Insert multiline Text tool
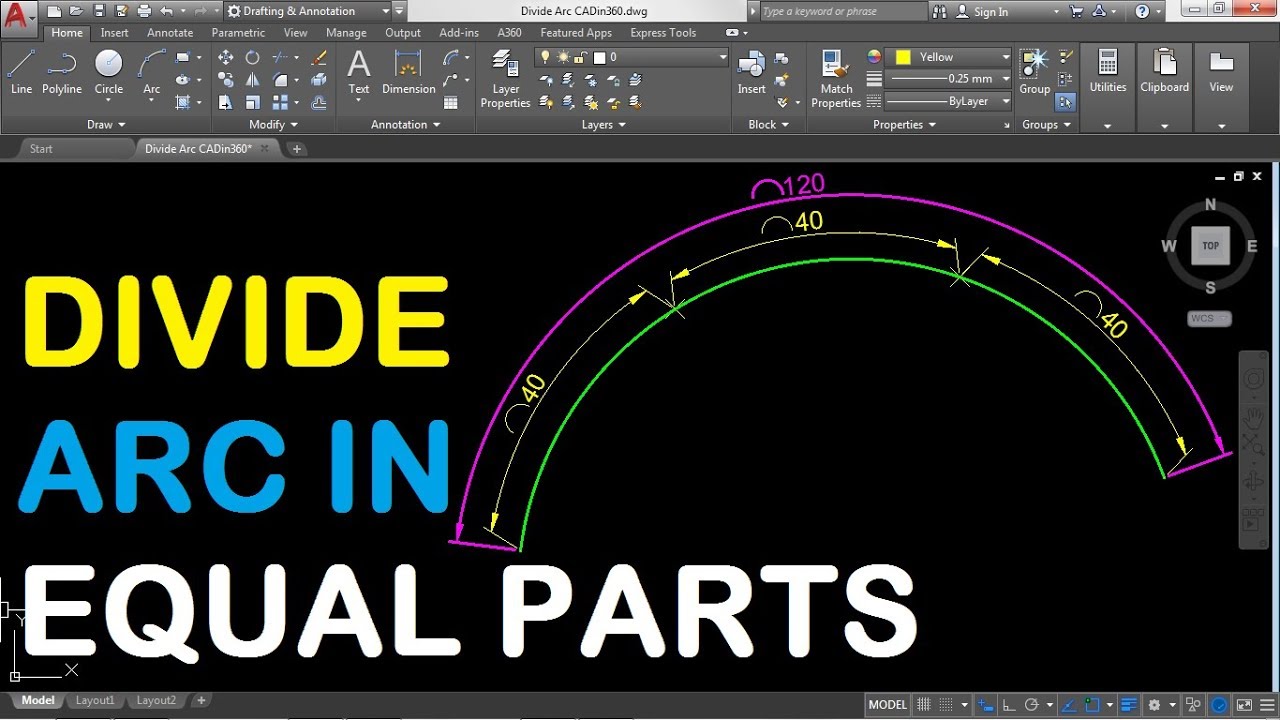The width and height of the screenshot is (1280, 720). tap(359, 72)
